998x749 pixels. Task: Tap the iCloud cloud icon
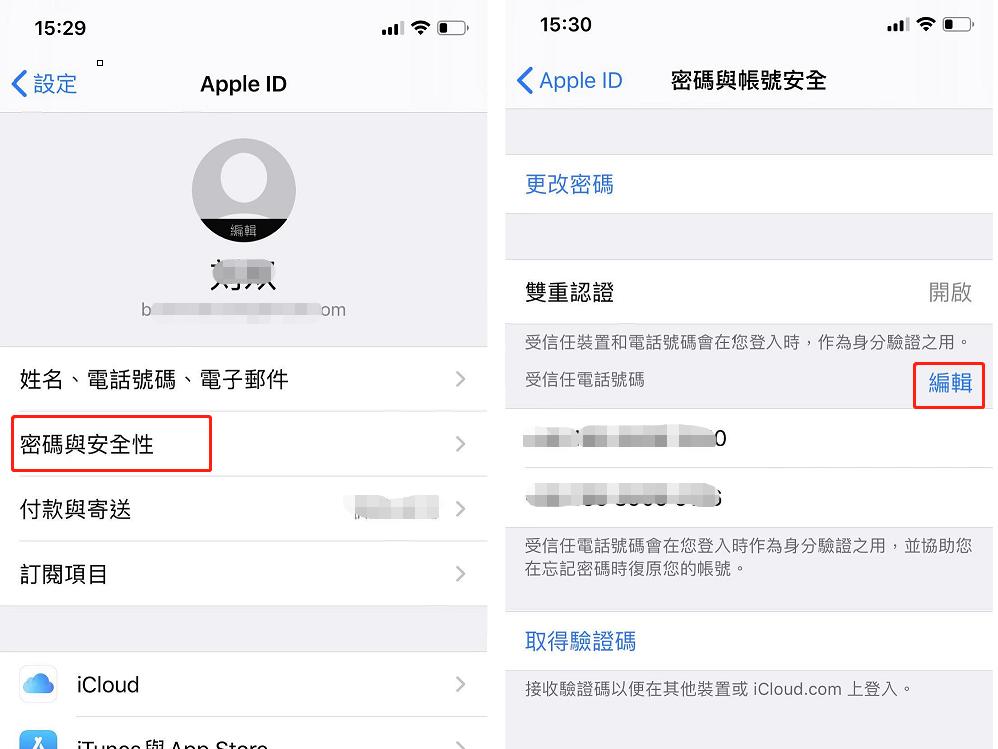38,684
